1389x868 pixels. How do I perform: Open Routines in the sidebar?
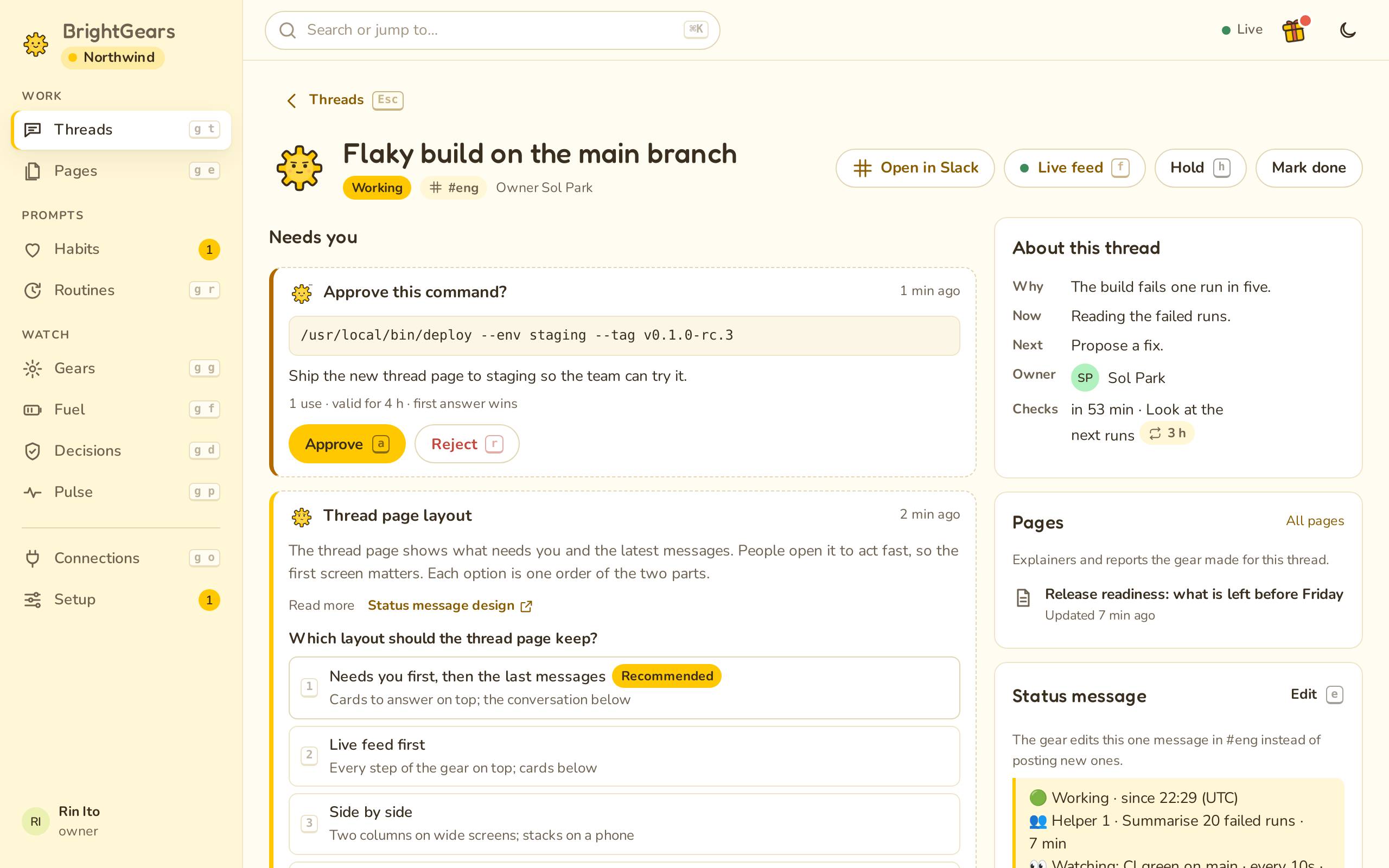121,290
